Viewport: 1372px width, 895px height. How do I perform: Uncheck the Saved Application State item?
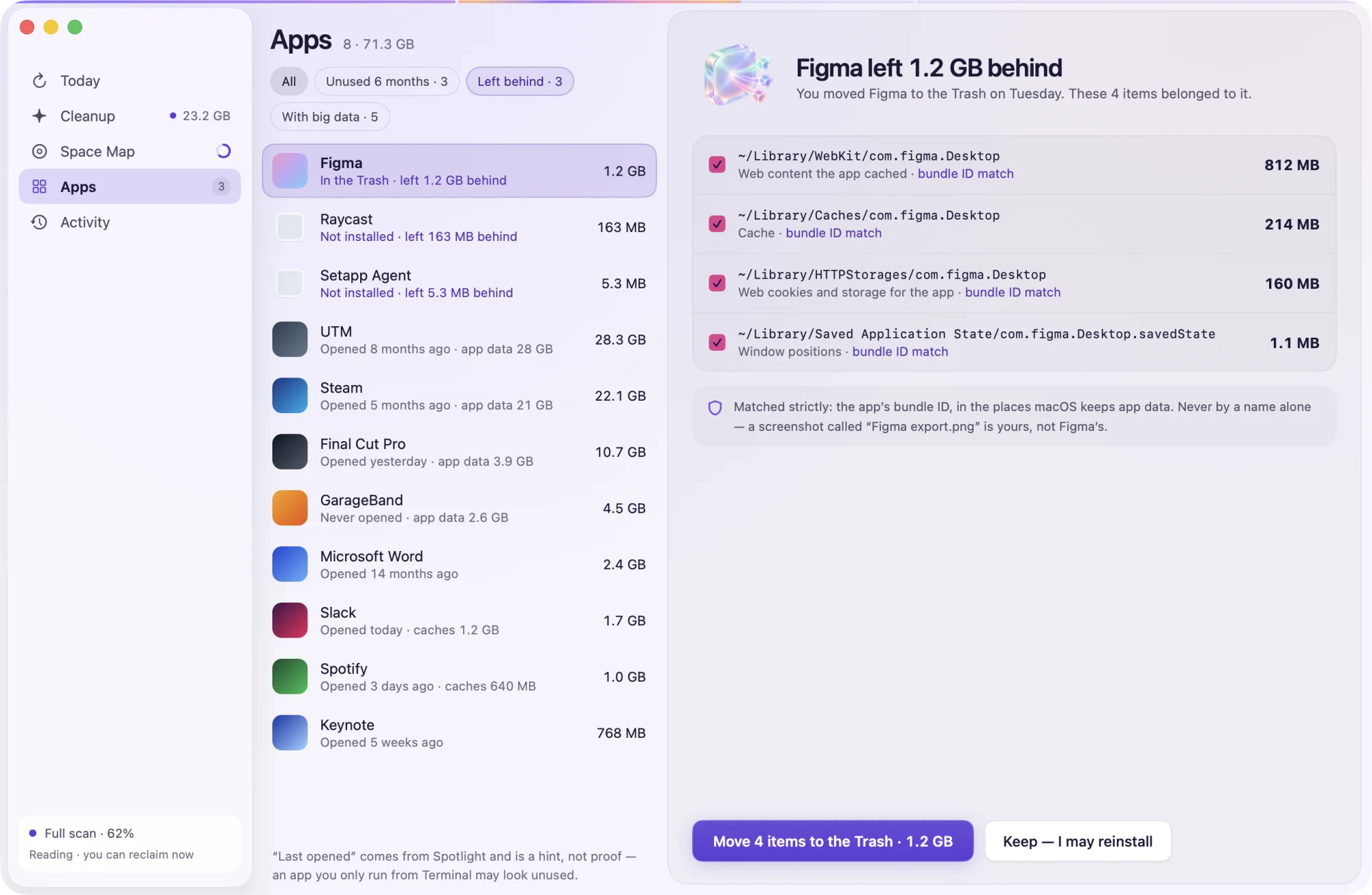tap(717, 342)
